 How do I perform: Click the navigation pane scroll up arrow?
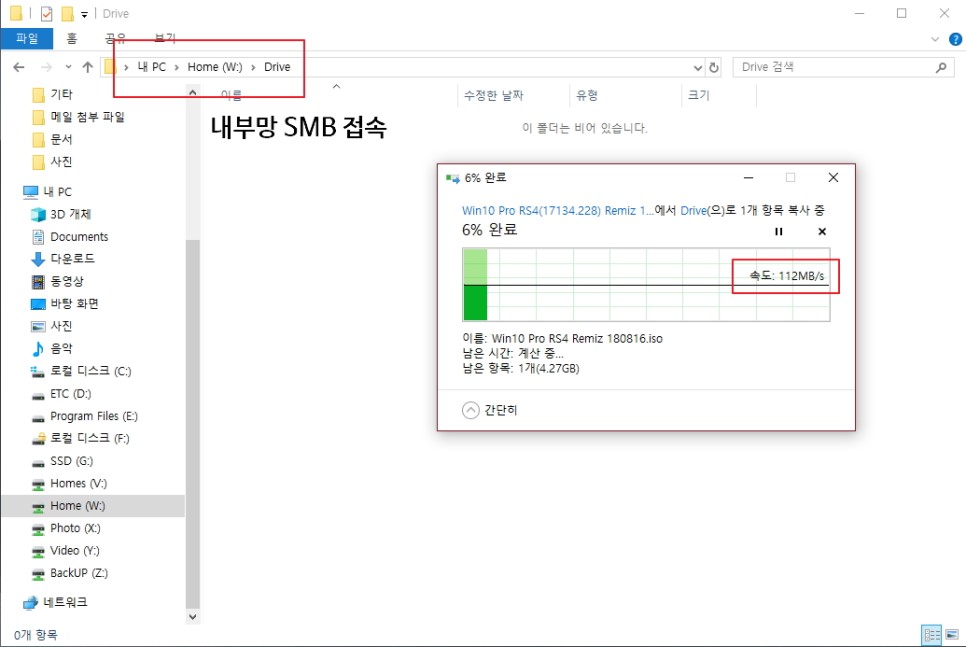(x=193, y=92)
